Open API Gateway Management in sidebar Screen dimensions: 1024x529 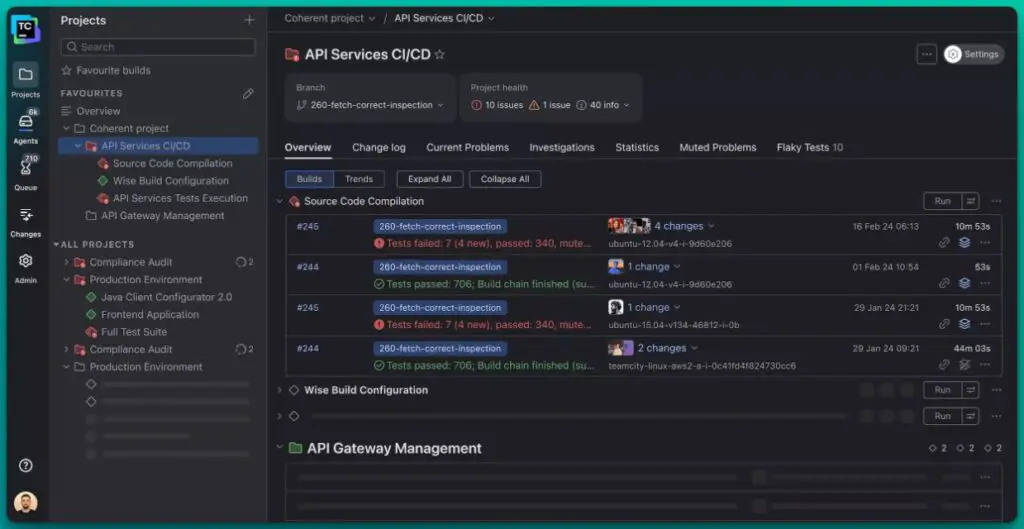click(155, 216)
